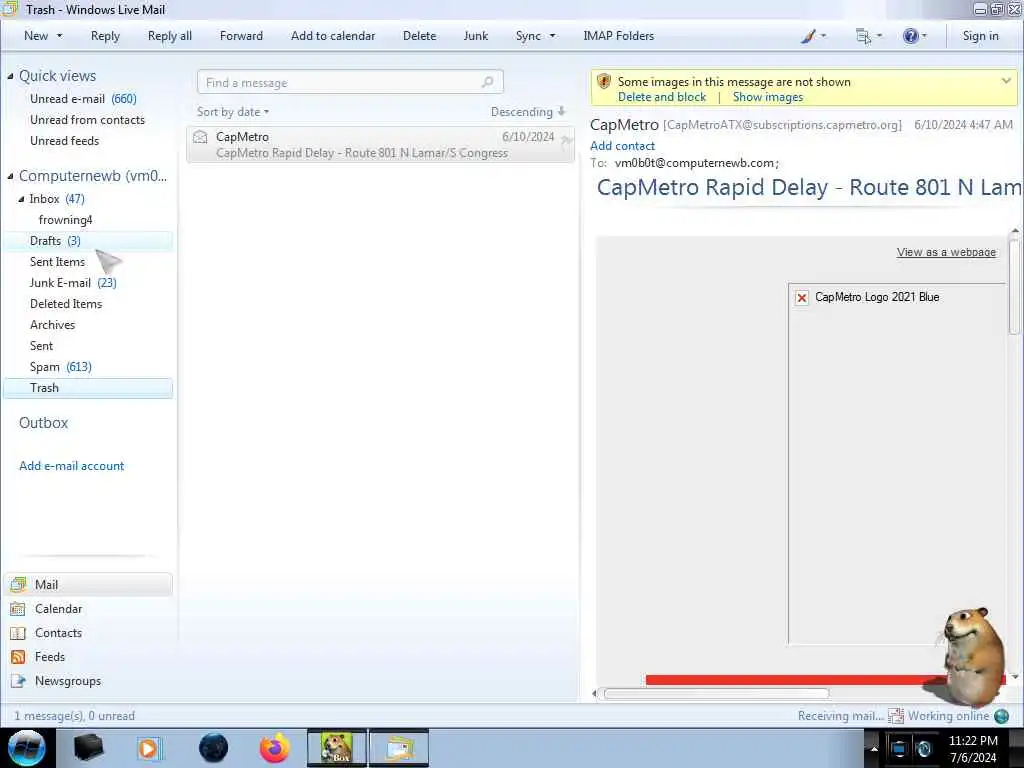The height and width of the screenshot is (768, 1024).
Task: Click Add contact link
Action: pos(622,146)
